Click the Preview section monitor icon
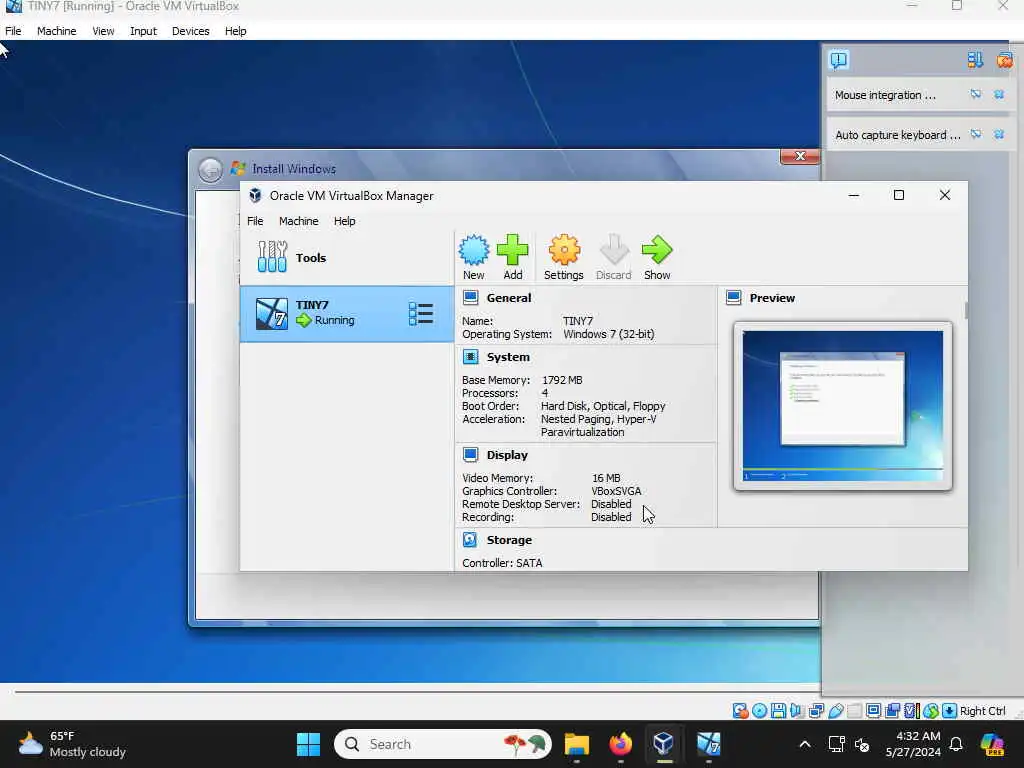Image resolution: width=1024 pixels, height=768 pixels. click(x=733, y=298)
